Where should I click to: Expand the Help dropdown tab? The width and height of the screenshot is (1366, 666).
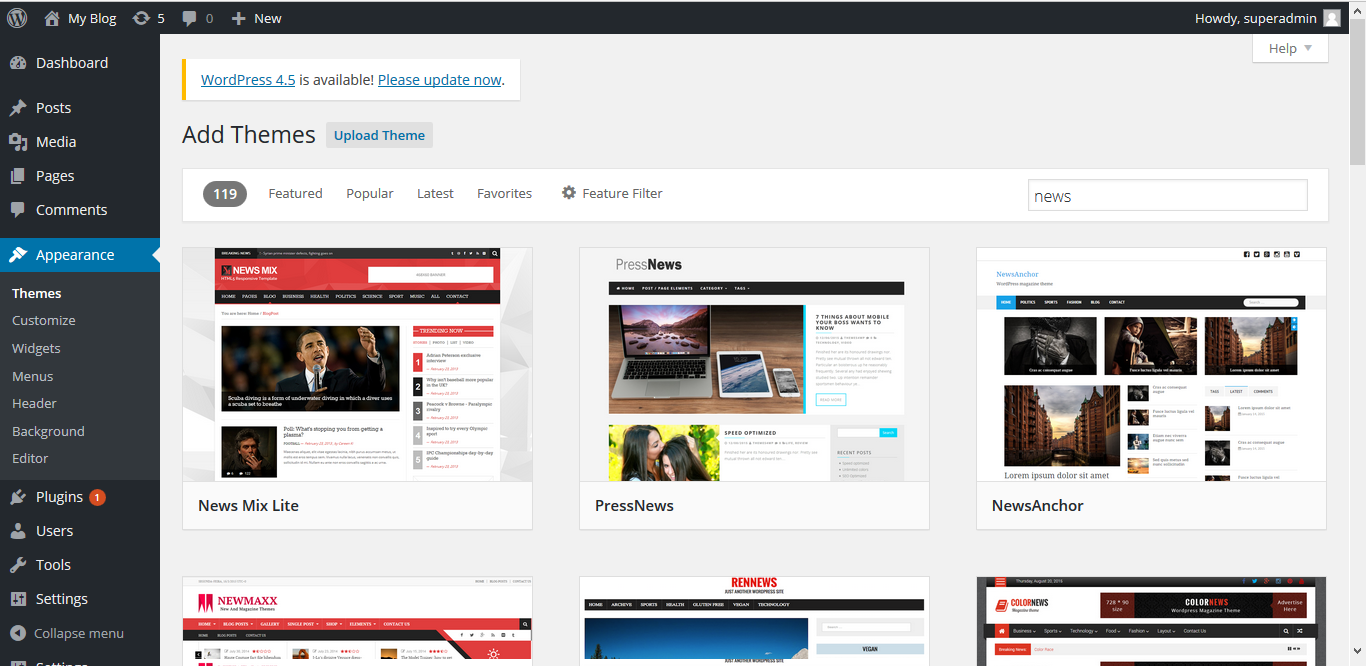[1290, 48]
